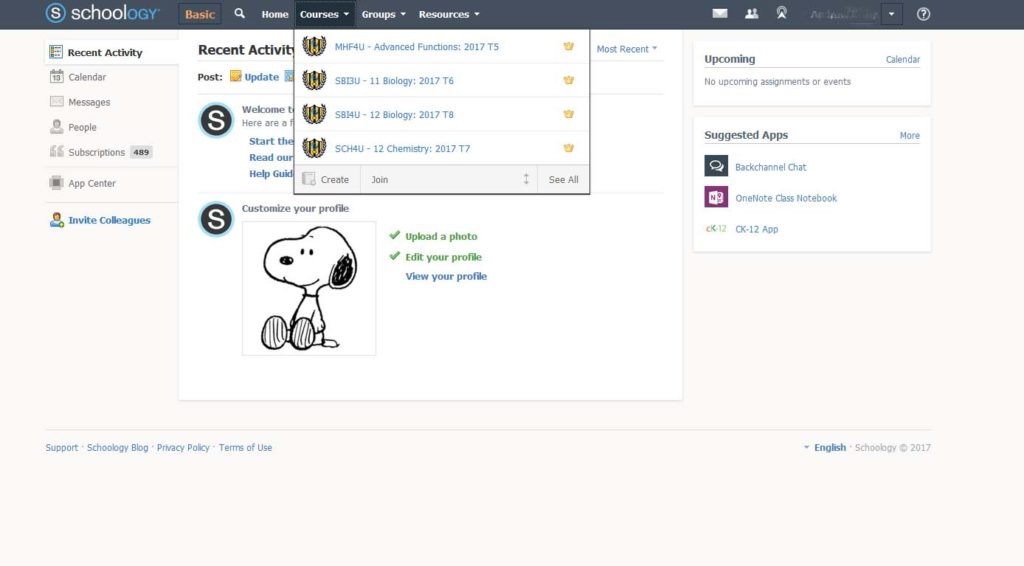This screenshot has height=566, width=1024.
Task: Click the crown icon beside MHF4U
Action: [569, 46]
